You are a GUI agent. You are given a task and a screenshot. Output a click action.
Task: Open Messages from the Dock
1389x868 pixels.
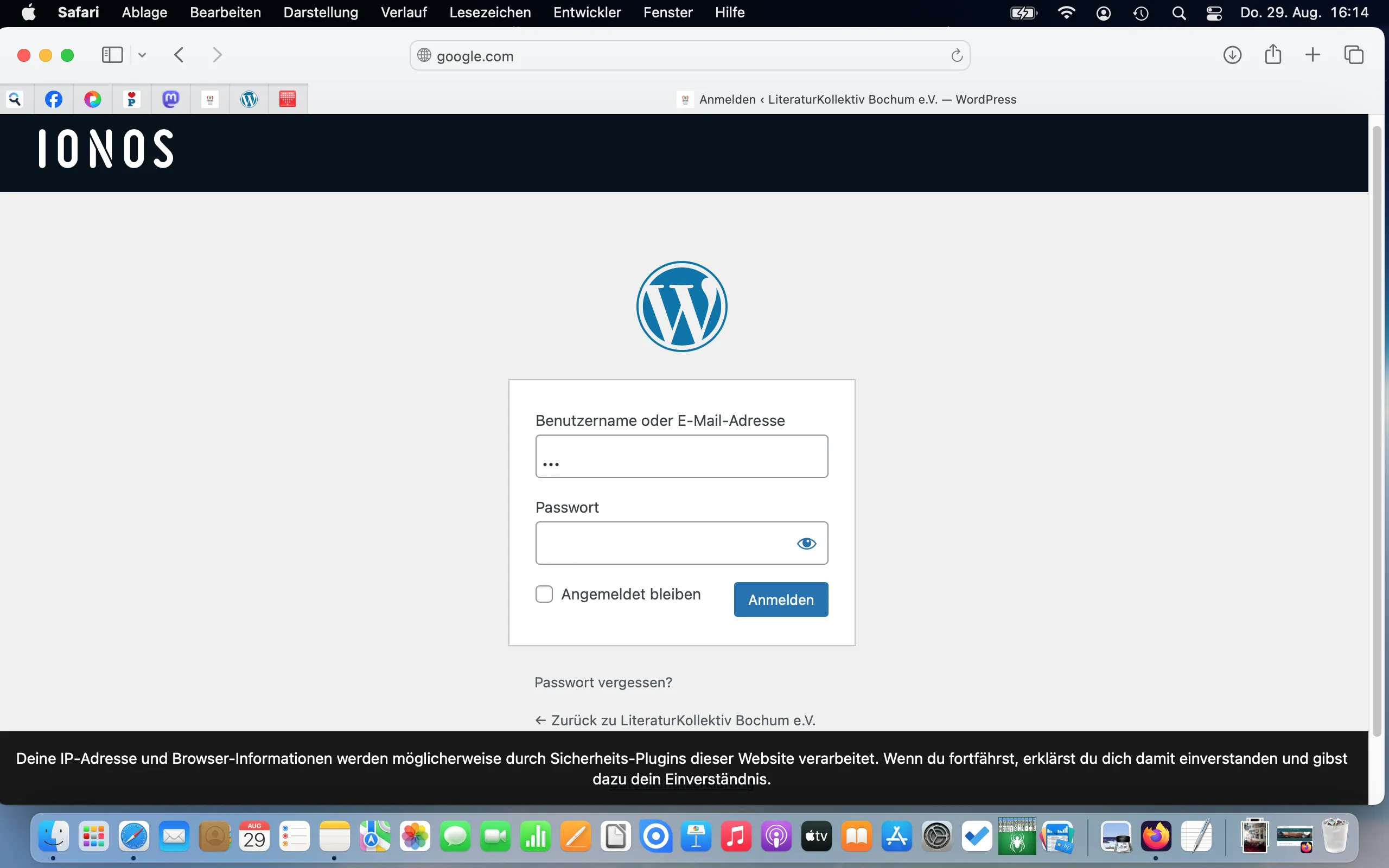pyautogui.click(x=455, y=837)
